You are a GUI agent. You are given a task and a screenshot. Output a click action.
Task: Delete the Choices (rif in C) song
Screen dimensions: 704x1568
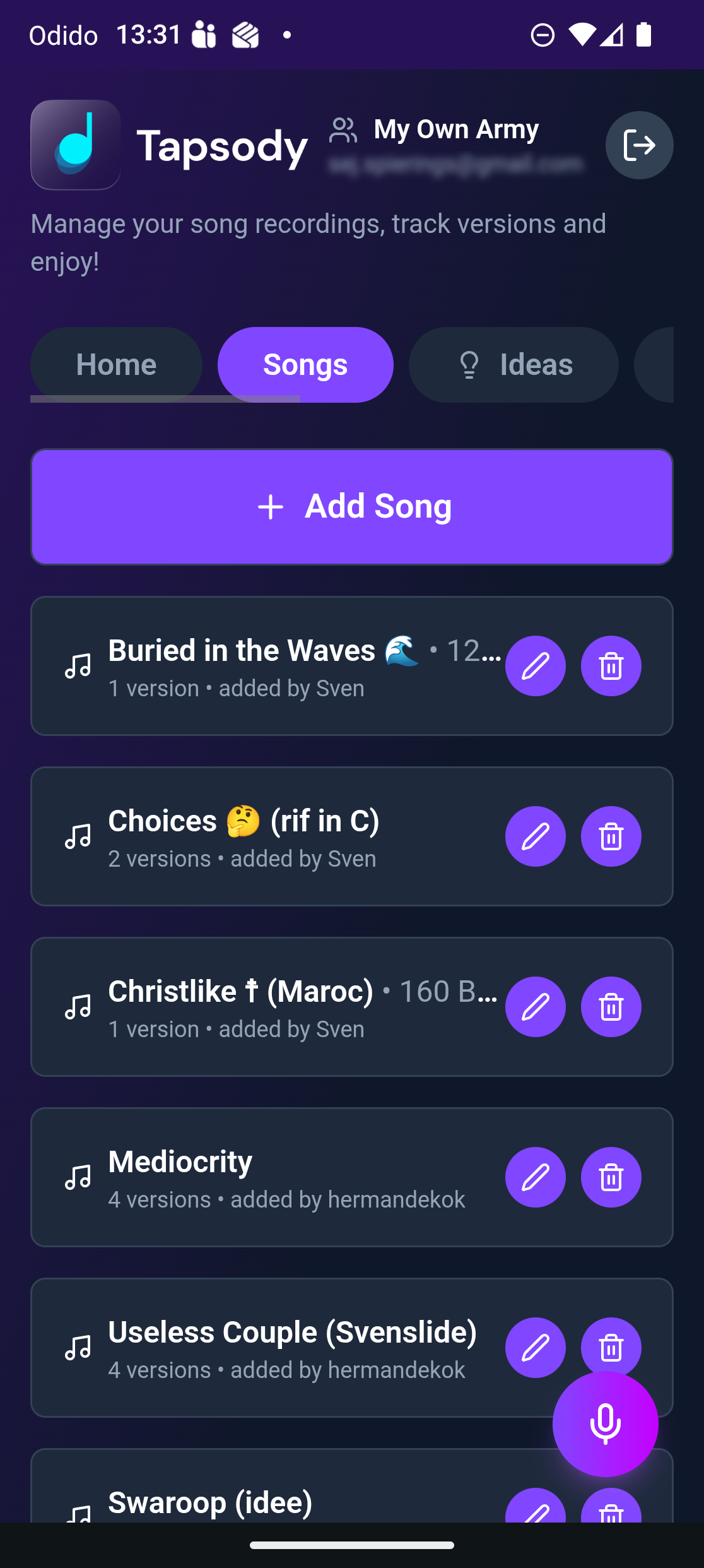pos(611,836)
